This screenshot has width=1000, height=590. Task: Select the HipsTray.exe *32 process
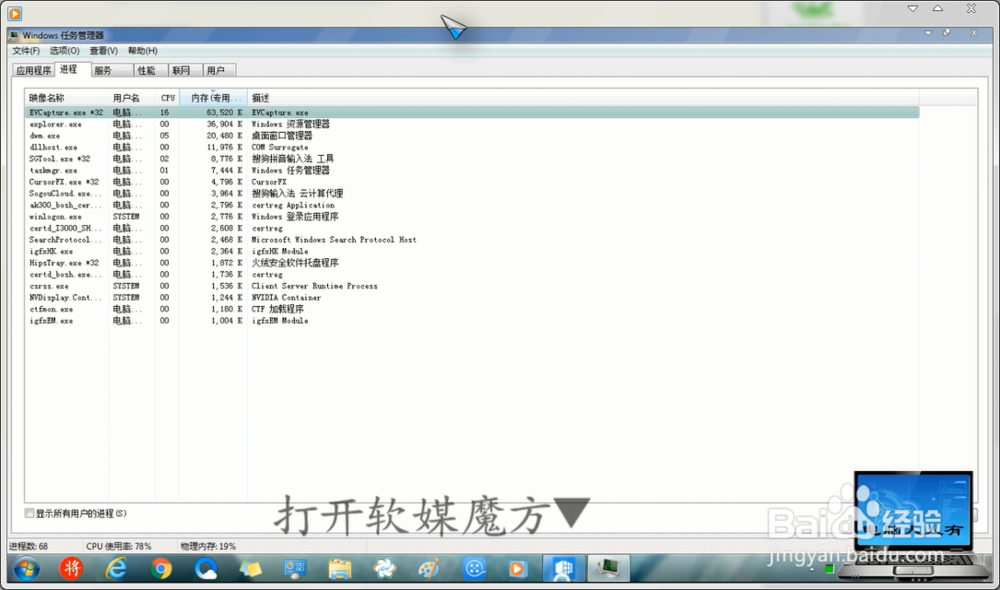point(472,263)
